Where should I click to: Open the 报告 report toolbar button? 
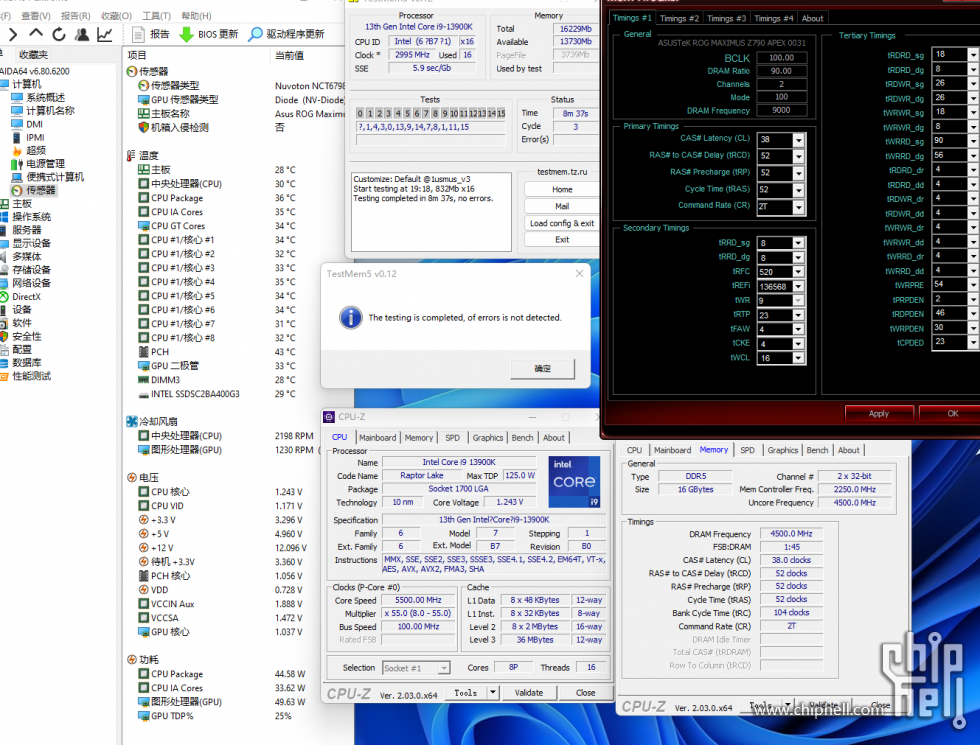click(151, 34)
